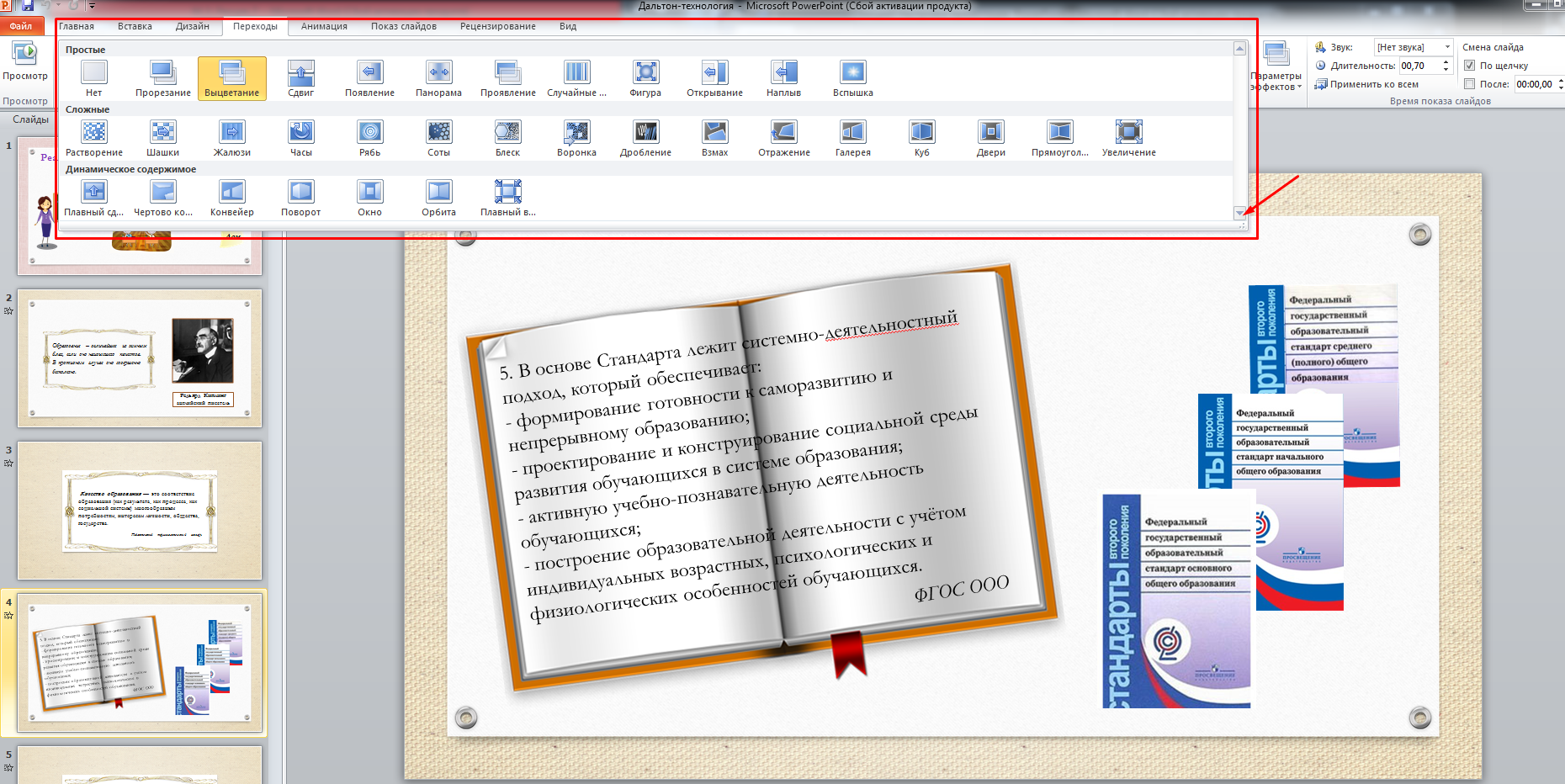Click Применить ко всем button
1565x784 pixels.
[x=1366, y=84]
